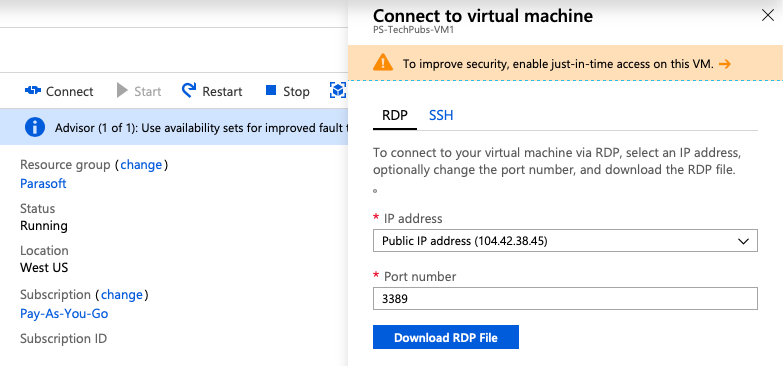Image resolution: width=783 pixels, height=366 pixels.
Task: Click the blue Advisor info icon
Action: [x=34, y=128]
